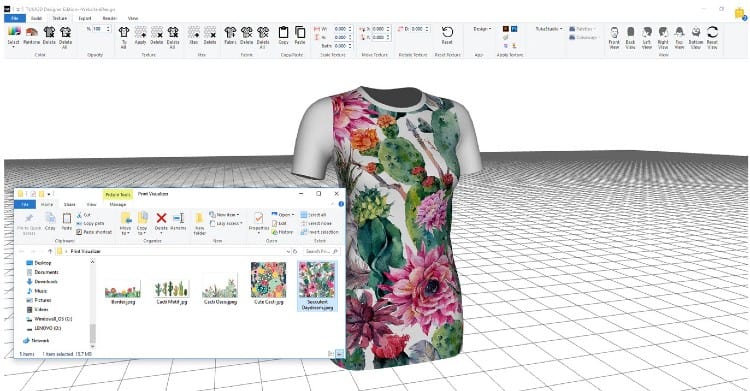Click Delete All in the Color group
This screenshot has height=391, width=750.
point(65,37)
